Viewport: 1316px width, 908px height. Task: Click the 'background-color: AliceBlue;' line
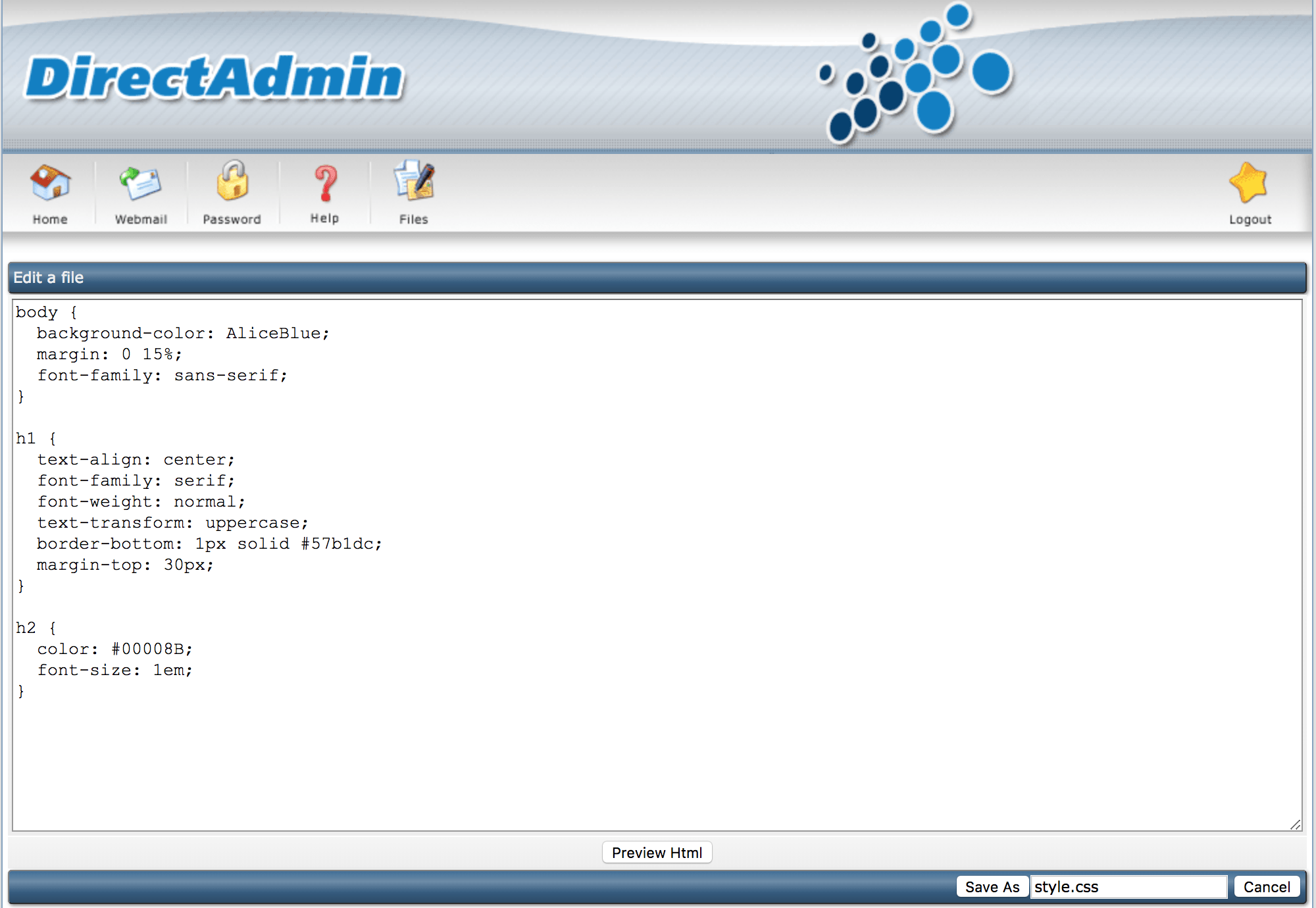183,333
